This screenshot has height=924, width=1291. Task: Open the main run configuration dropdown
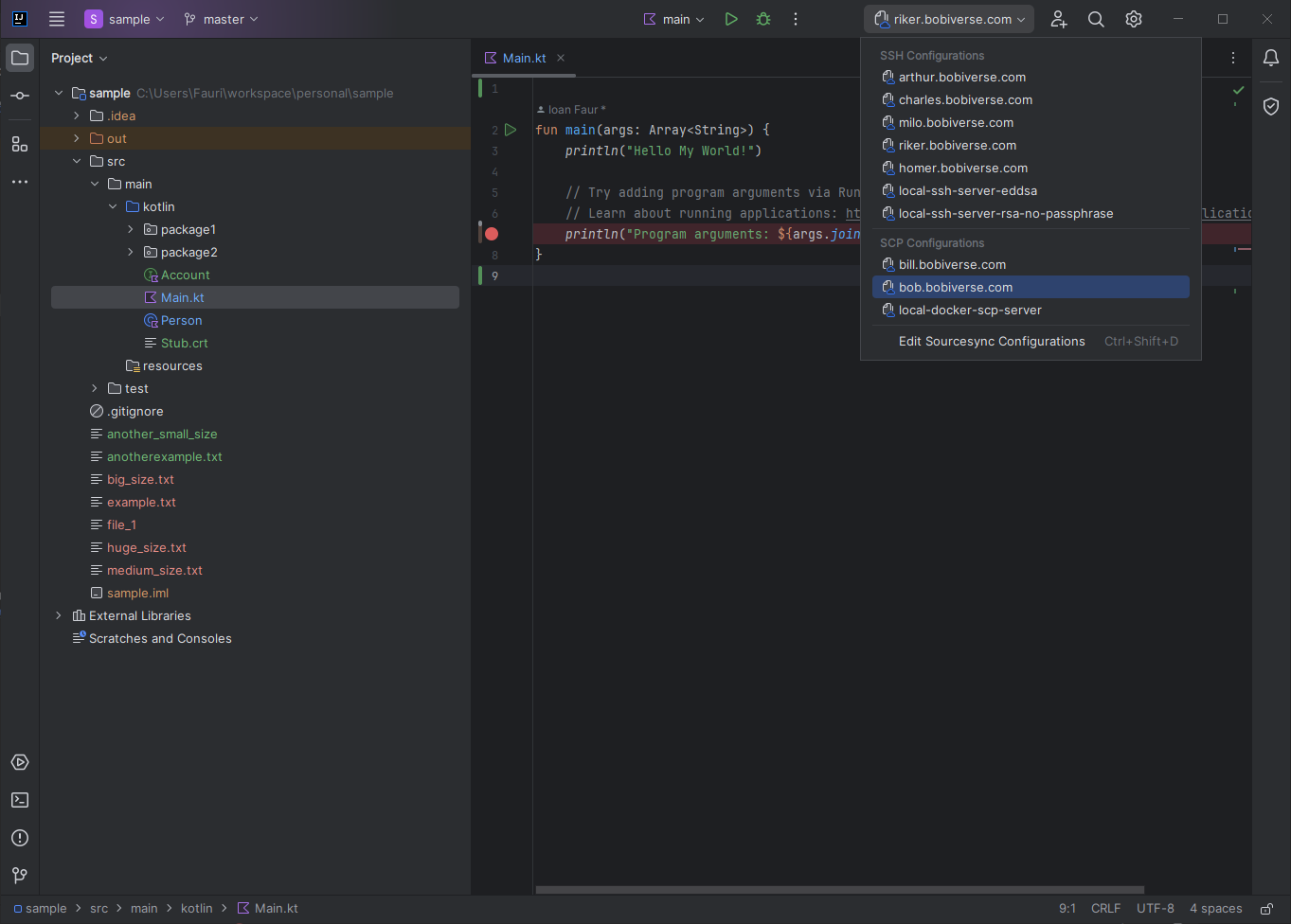(x=674, y=19)
